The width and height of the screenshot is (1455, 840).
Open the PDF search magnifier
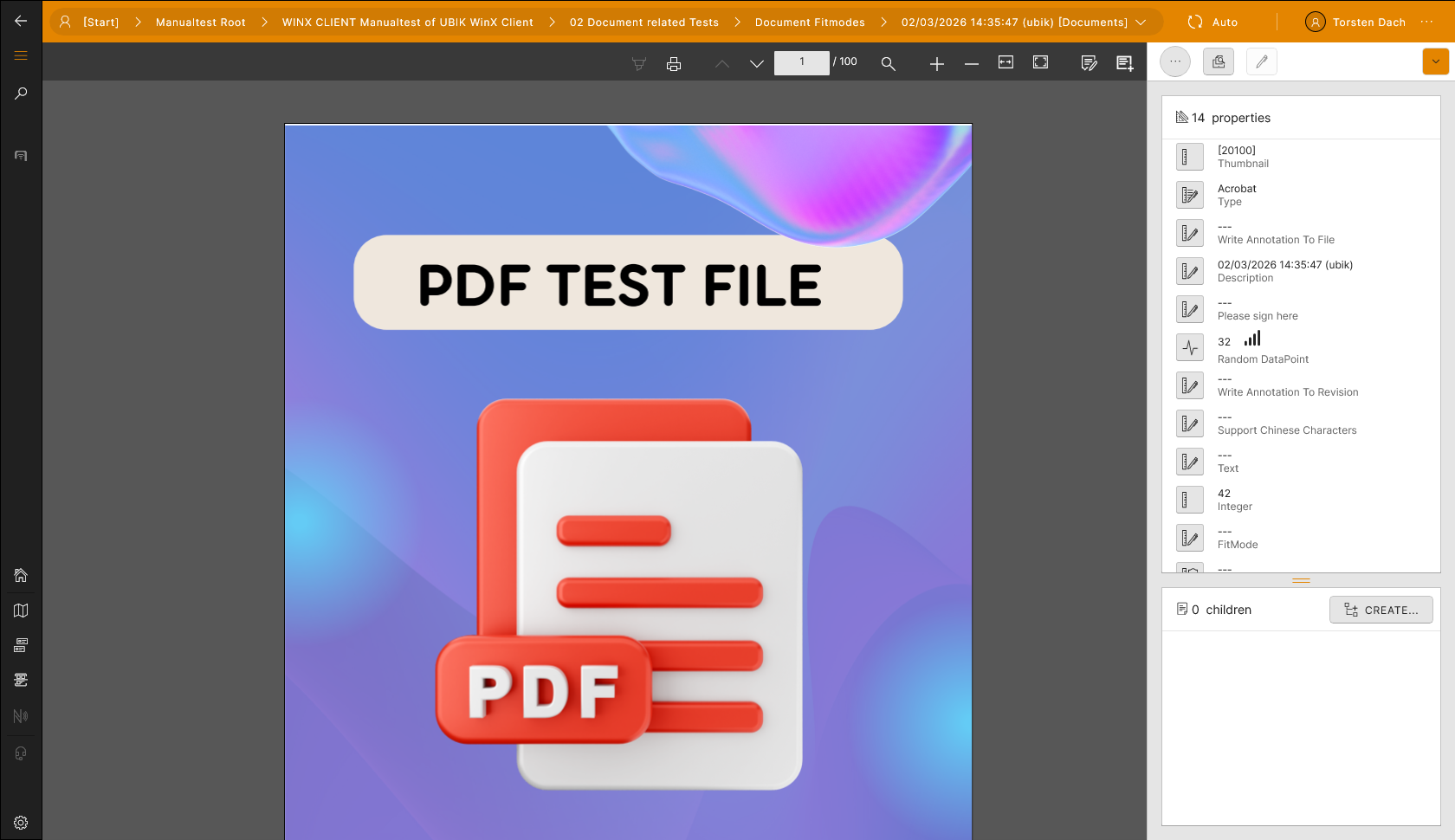click(888, 63)
